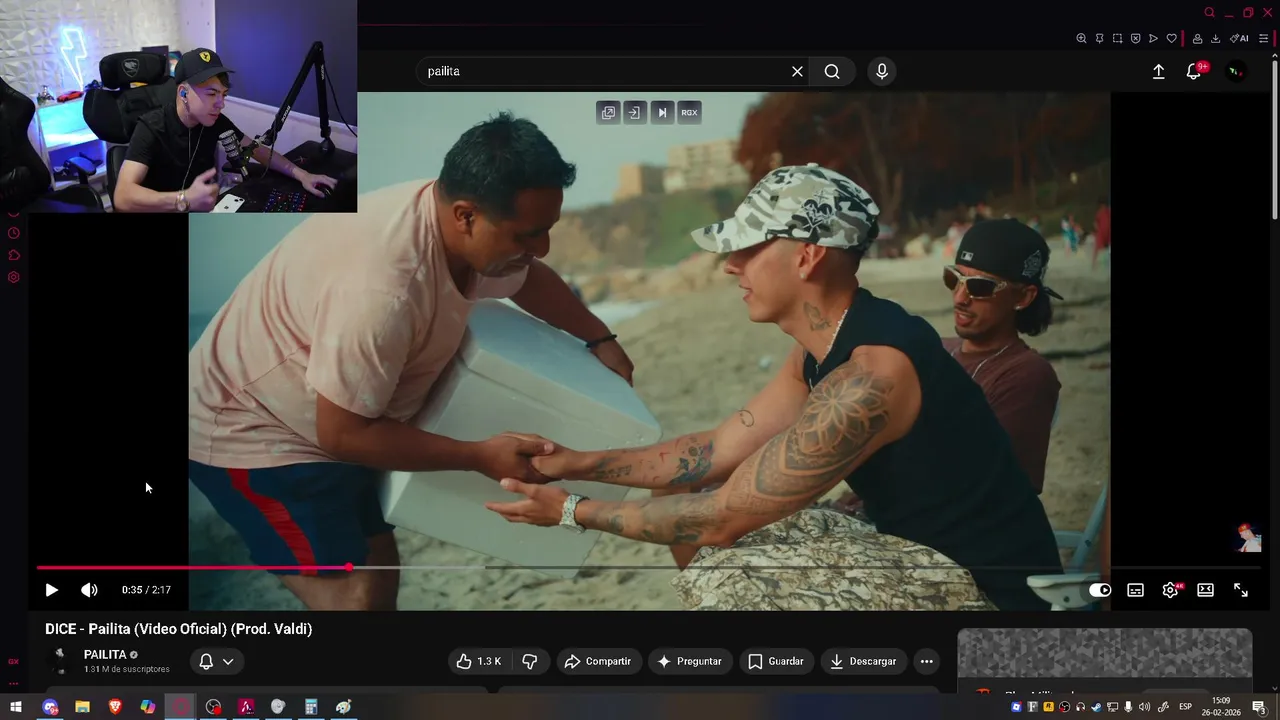Click the red browser search tabs icon
This screenshot has width=1280, height=720.
point(1209,13)
